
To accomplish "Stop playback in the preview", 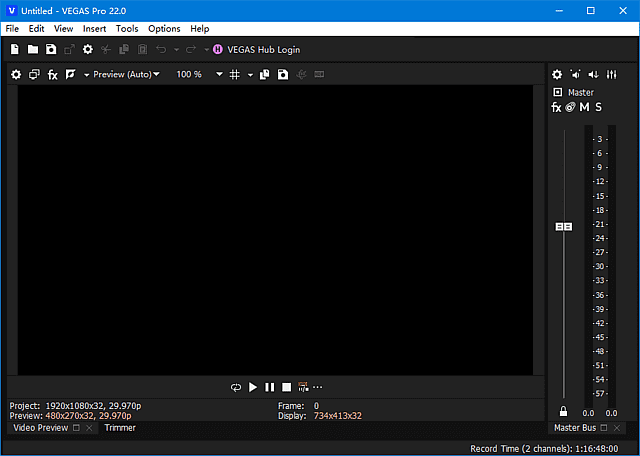I will 287,387.
